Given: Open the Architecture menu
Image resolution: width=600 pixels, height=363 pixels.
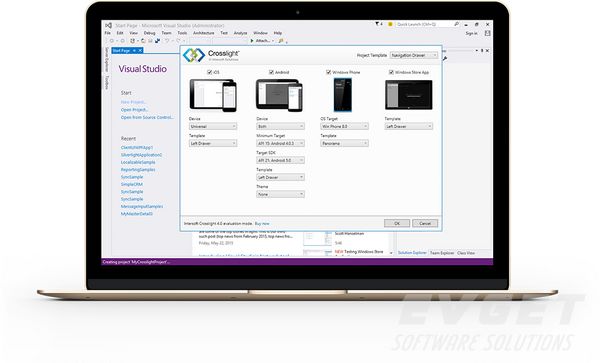Looking at the screenshot, I should pyautogui.click(x=204, y=33).
